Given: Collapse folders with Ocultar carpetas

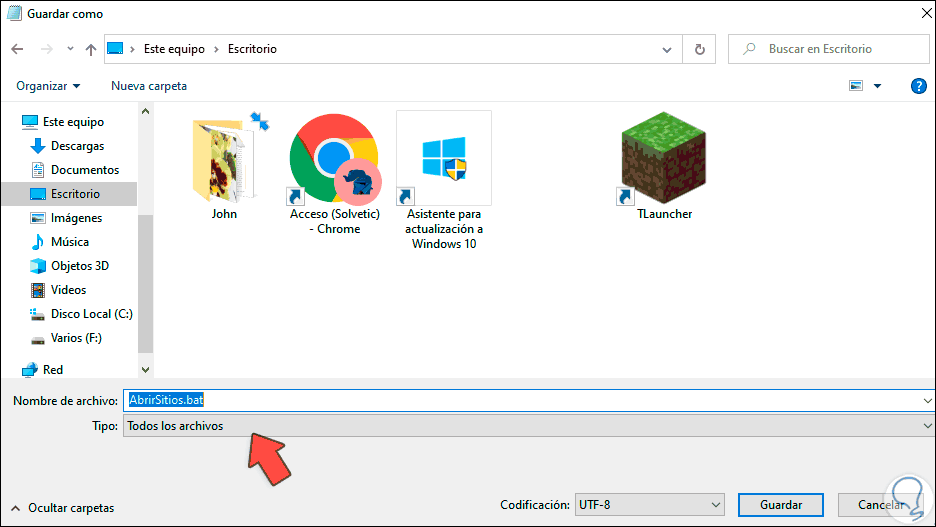Looking at the screenshot, I should tap(63, 508).
